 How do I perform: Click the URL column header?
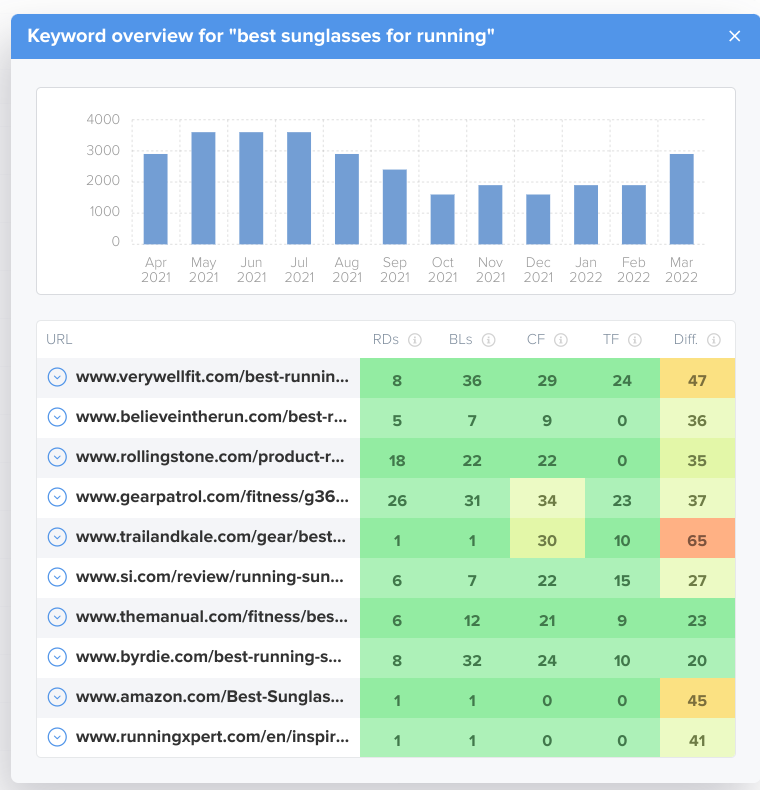tap(59, 340)
